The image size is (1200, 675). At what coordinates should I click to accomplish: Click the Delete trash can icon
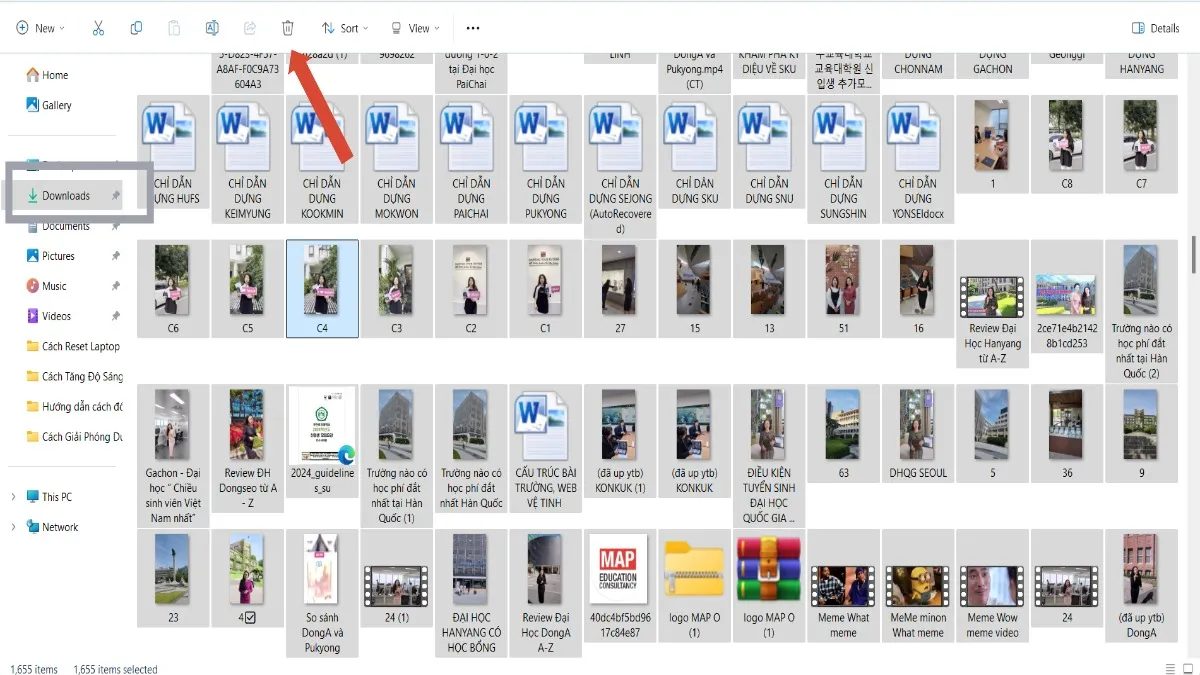point(288,28)
